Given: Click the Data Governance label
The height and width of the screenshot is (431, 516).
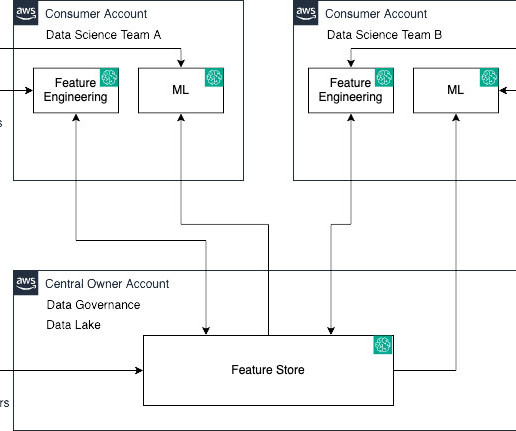Looking at the screenshot, I should 93,305.
